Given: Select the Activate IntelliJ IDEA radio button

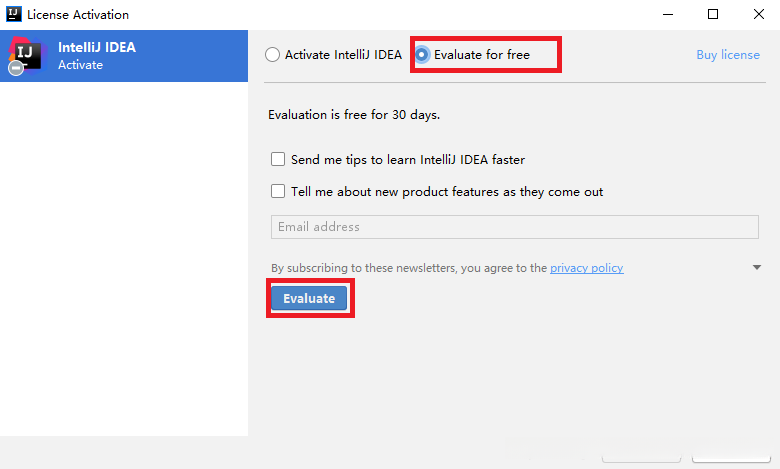Looking at the screenshot, I should [272, 55].
